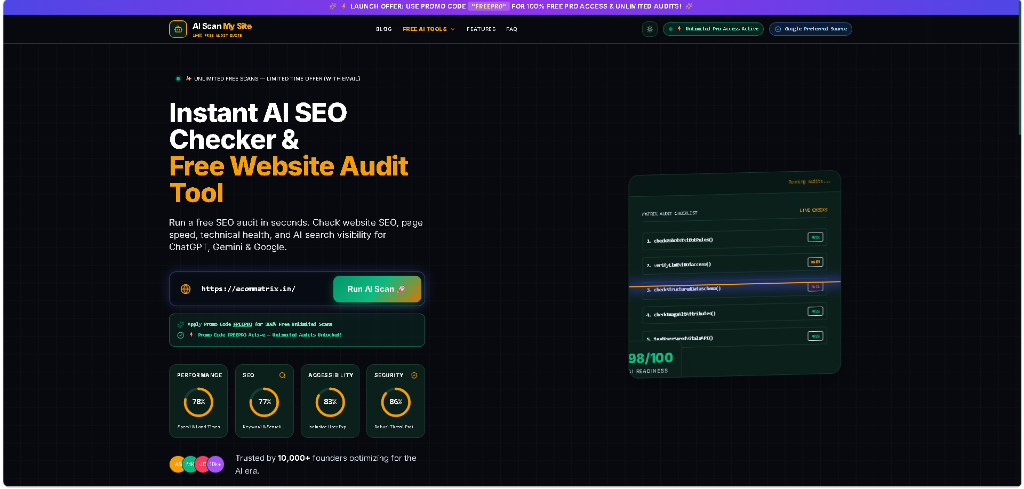Click the Instant AI SEO Checker heading
Image resolution: width=1024 pixels, height=489 pixels.
(x=258, y=127)
